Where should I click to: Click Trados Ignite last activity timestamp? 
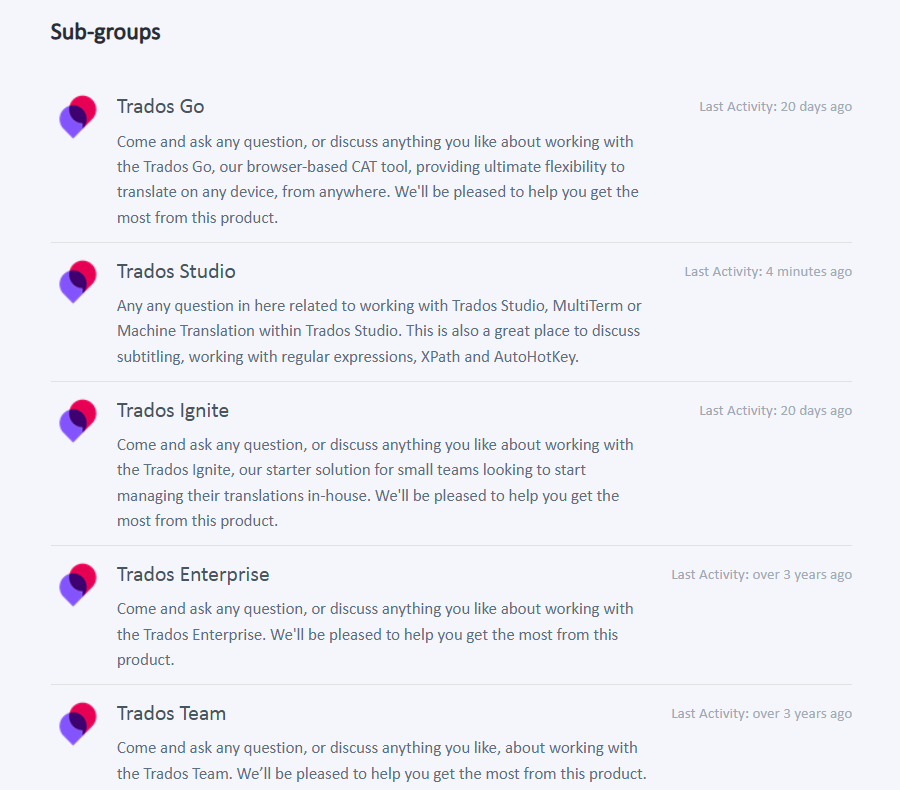tap(775, 411)
